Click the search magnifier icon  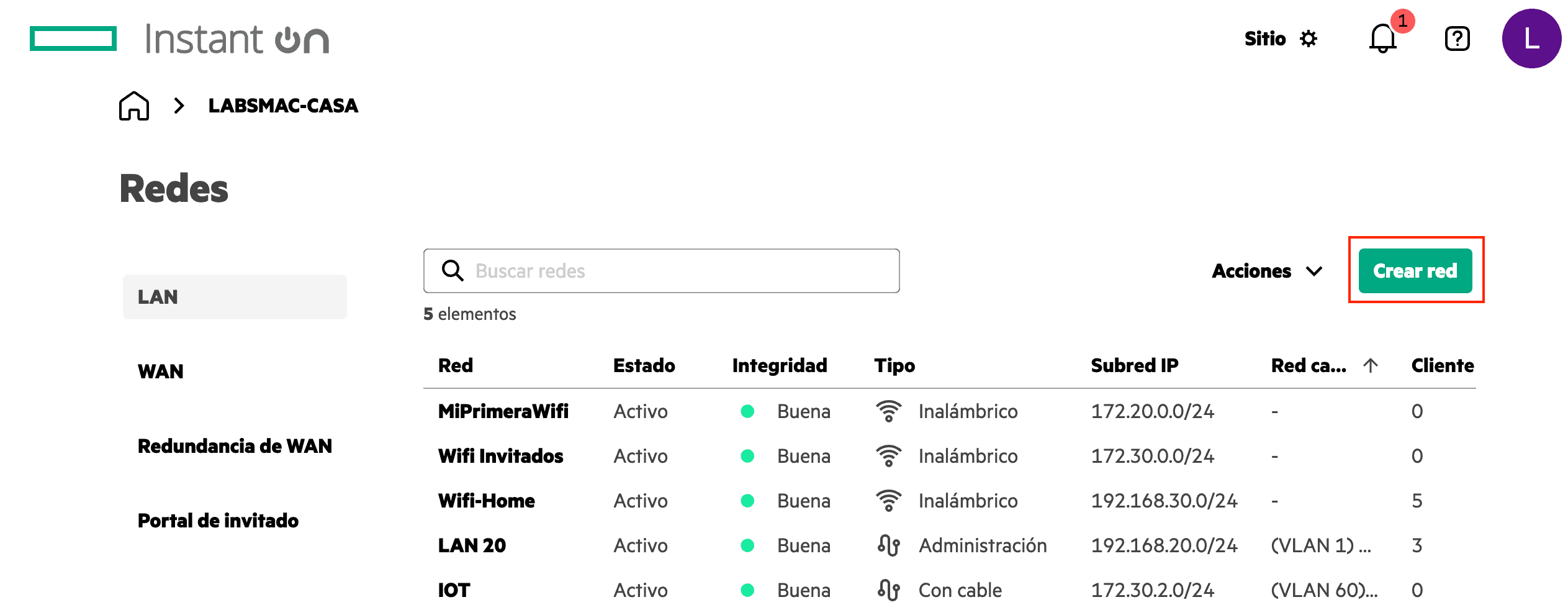click(x=452, y=271)
